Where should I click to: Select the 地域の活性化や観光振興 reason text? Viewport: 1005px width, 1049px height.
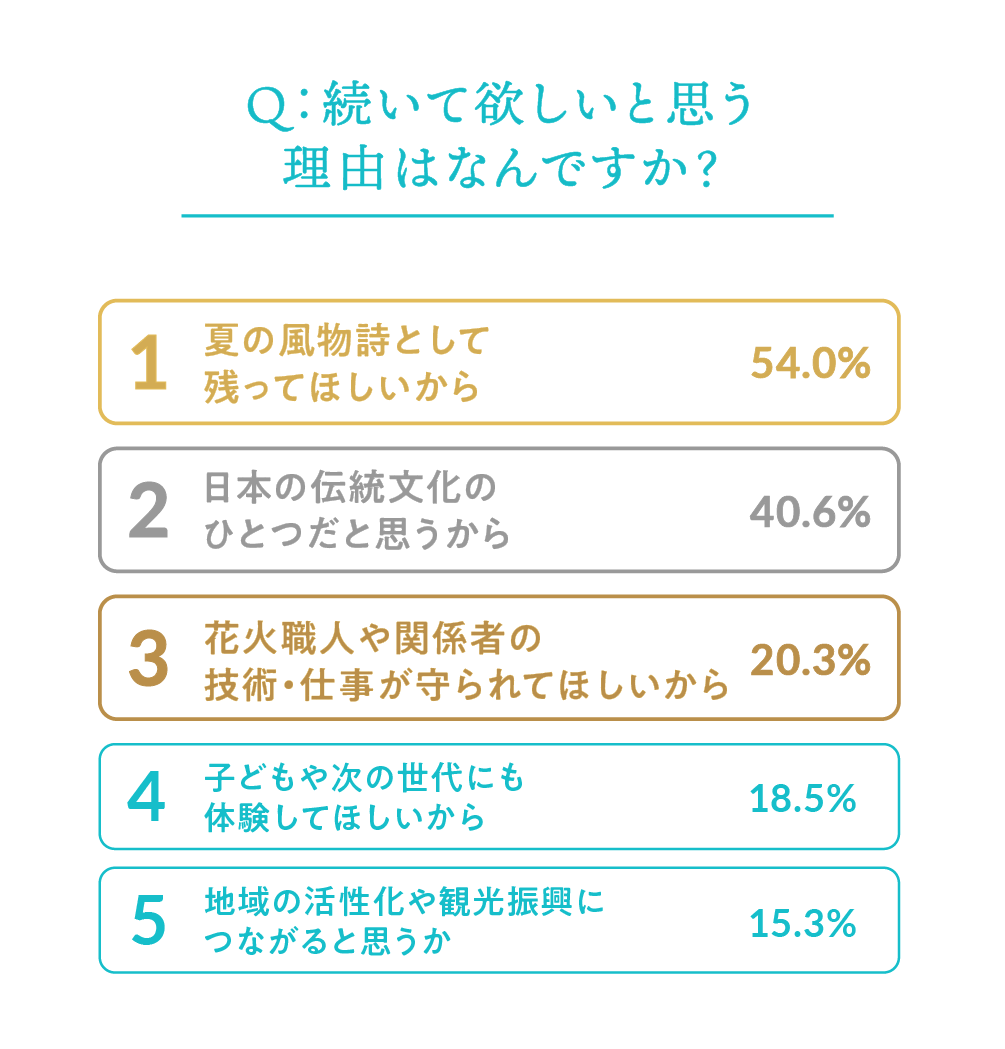(404, 922)
